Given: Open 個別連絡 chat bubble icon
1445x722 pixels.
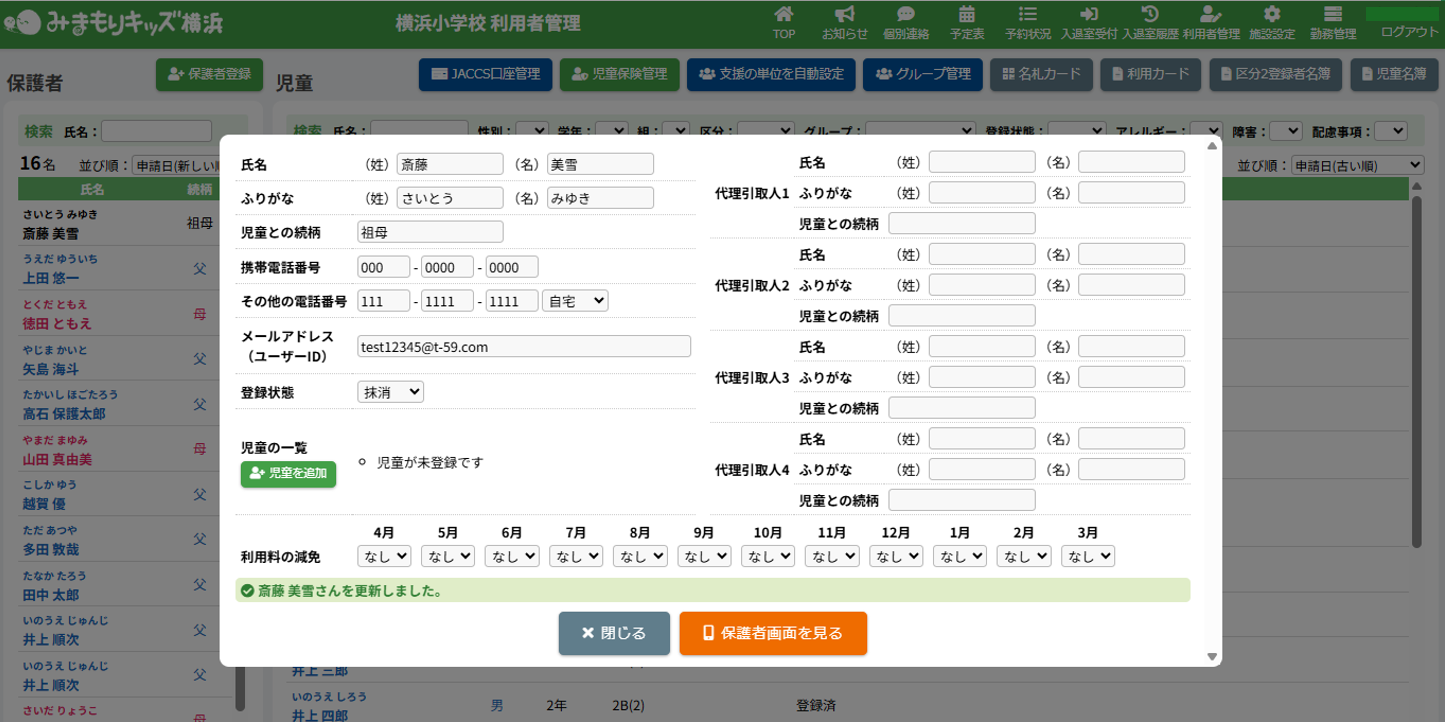Looking at the screenshot, I should click(905, 15).
